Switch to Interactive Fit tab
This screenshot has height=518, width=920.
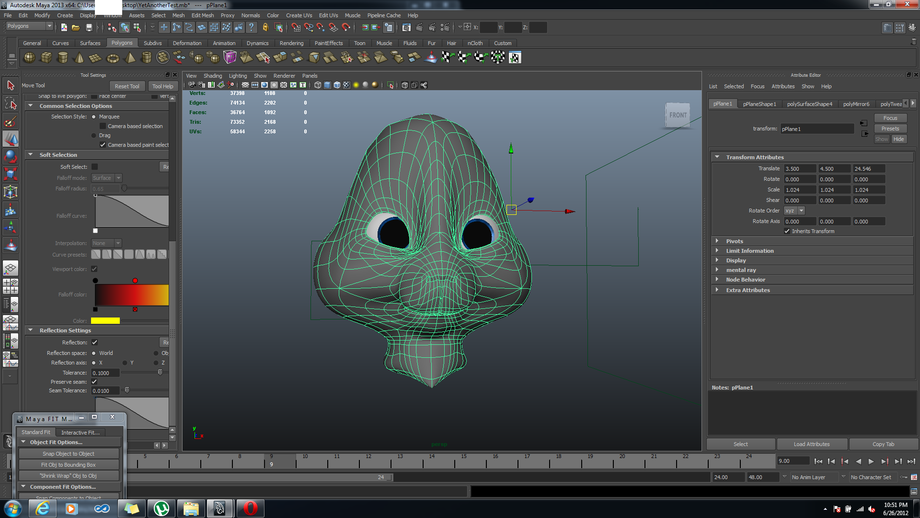click(x=81, y=432)
